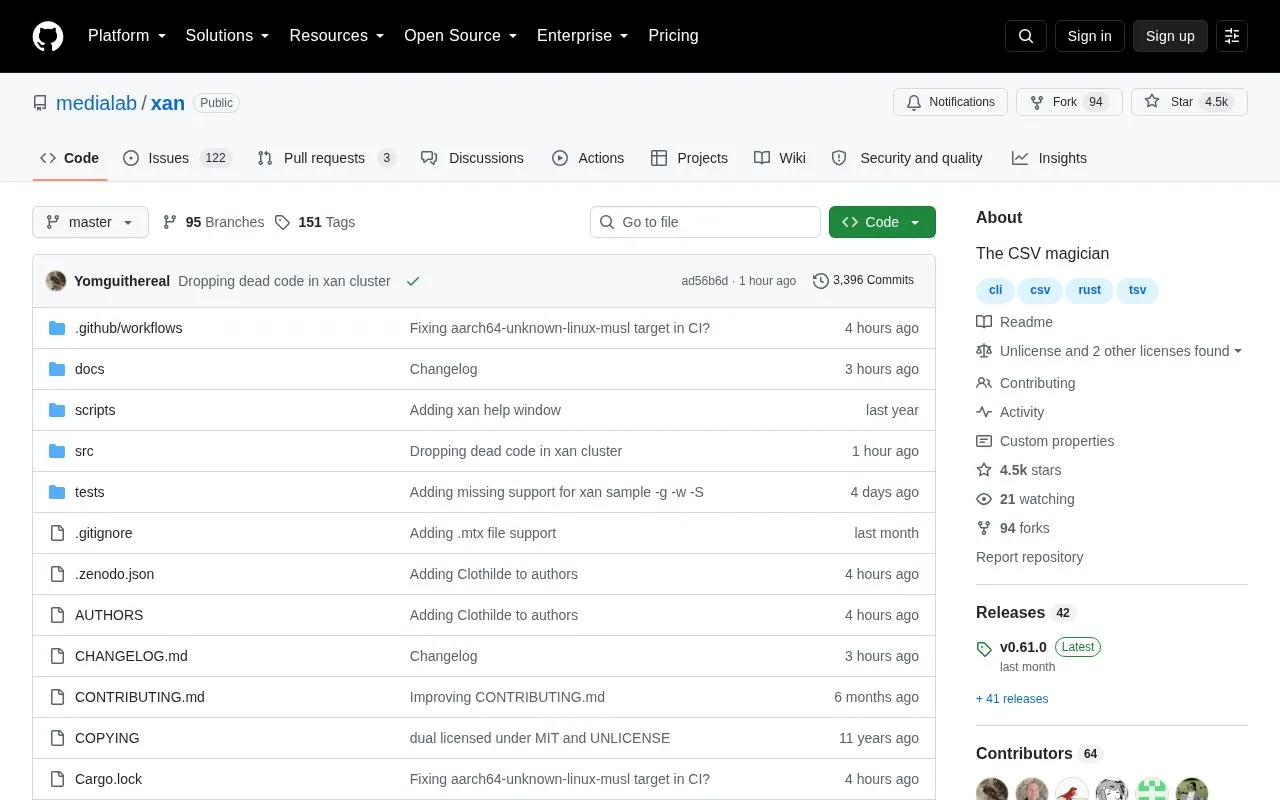This screenshot has width=1280, height=800.
Task: Expand the Open Source menu
Action: coord(461,36)
